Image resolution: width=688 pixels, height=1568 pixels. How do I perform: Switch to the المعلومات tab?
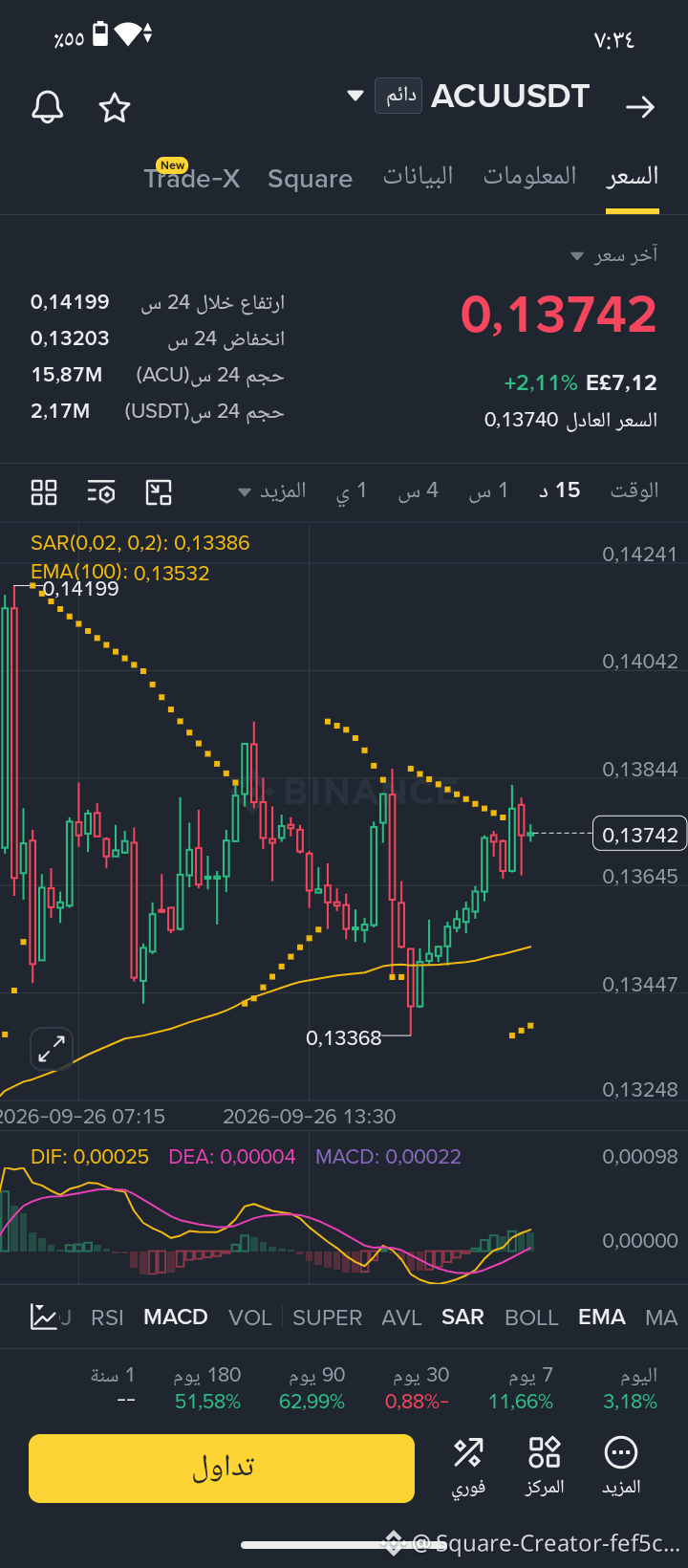[x=529, y=176]
